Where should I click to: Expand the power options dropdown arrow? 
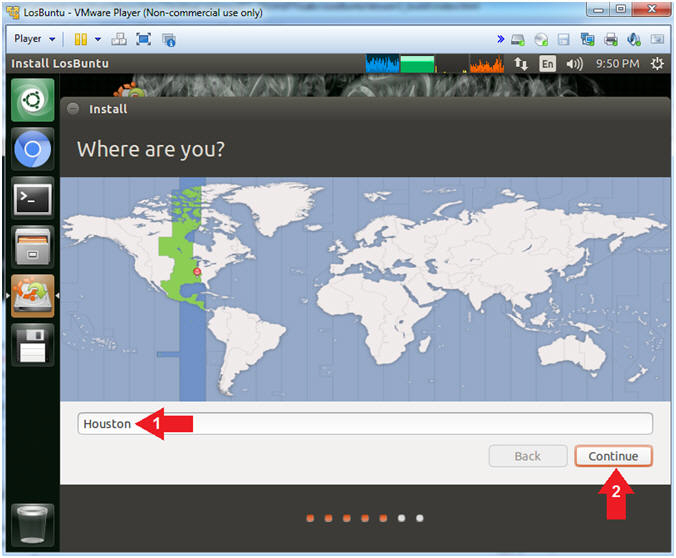click(98, 39)
